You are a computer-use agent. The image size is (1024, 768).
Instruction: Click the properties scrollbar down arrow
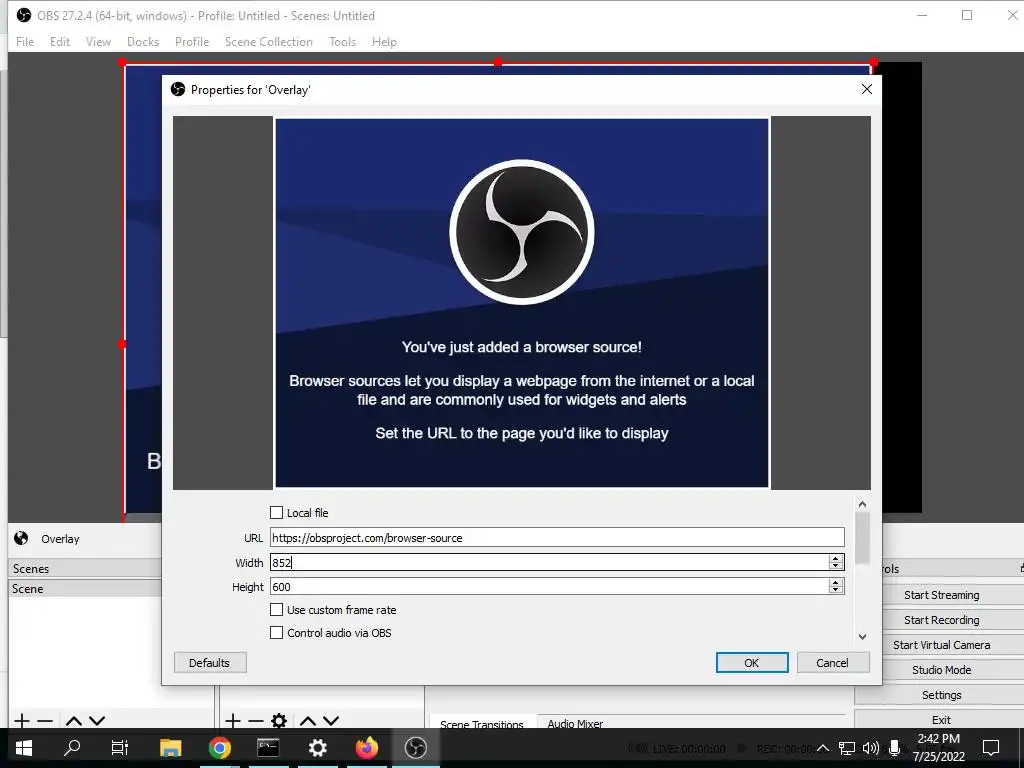862,637
